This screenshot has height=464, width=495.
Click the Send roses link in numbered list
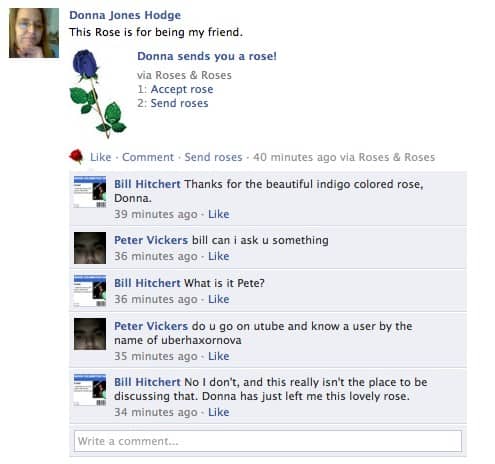click(179, 103)
